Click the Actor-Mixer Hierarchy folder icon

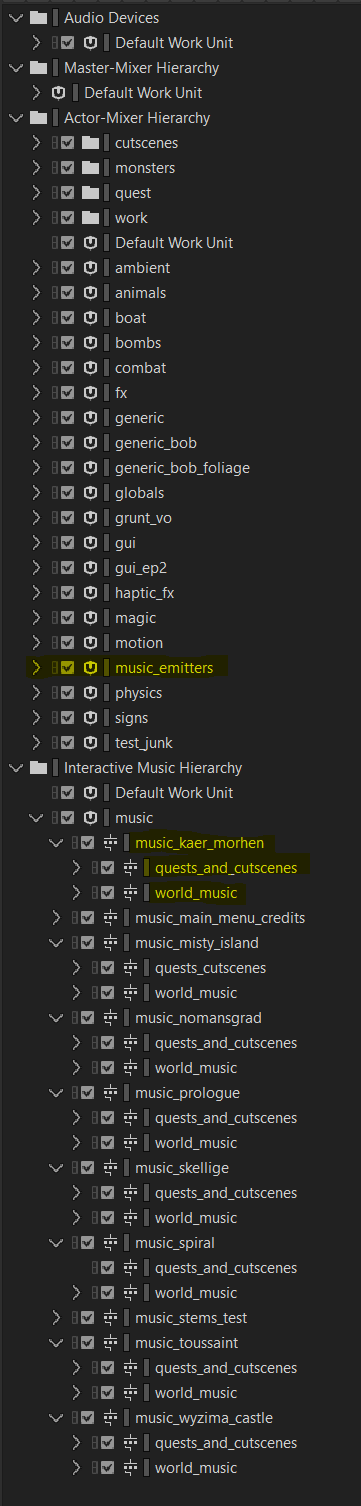(x=39, y=118)
